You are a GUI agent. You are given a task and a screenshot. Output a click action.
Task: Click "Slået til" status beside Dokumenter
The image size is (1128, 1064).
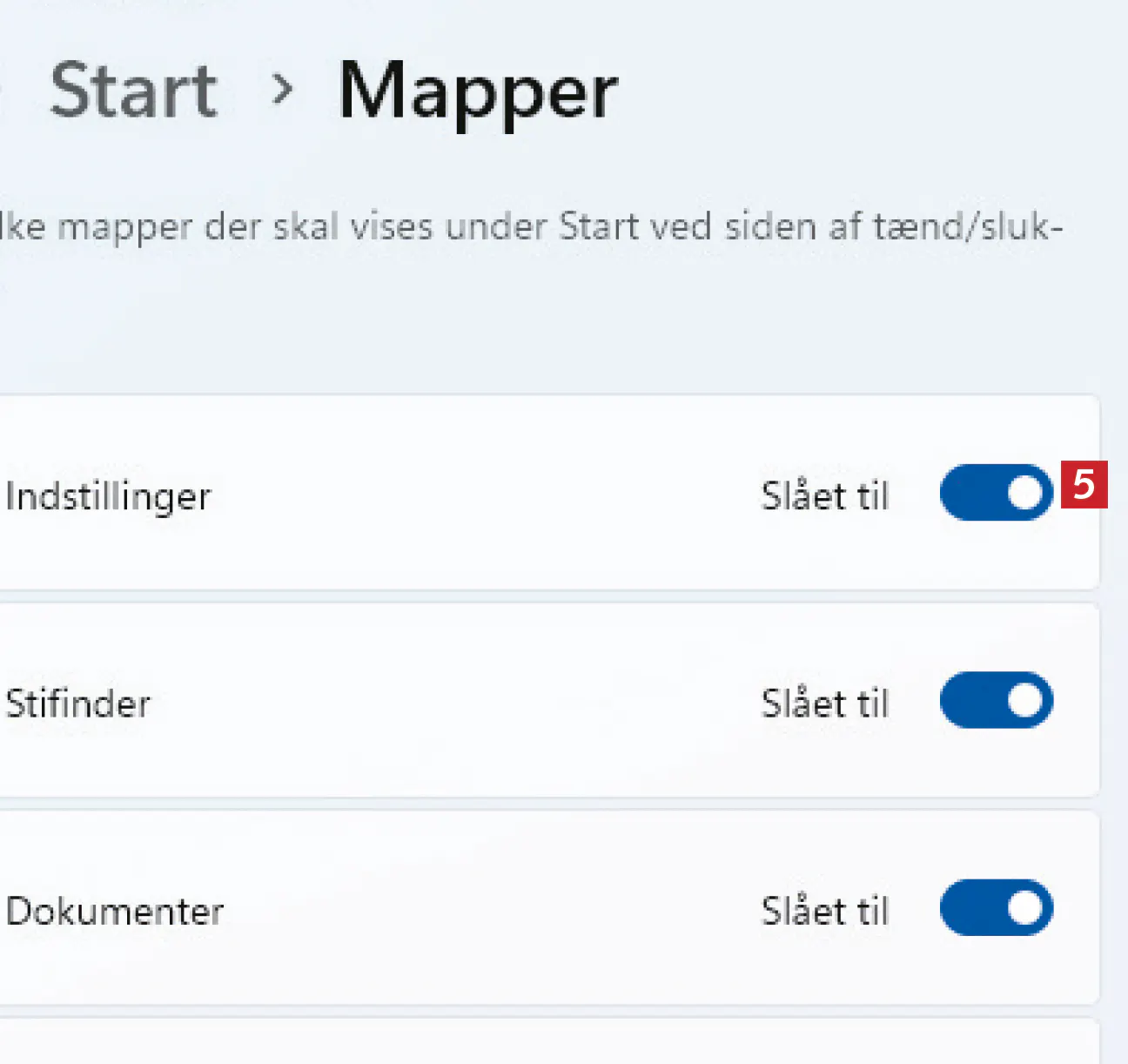pos(824,911)
